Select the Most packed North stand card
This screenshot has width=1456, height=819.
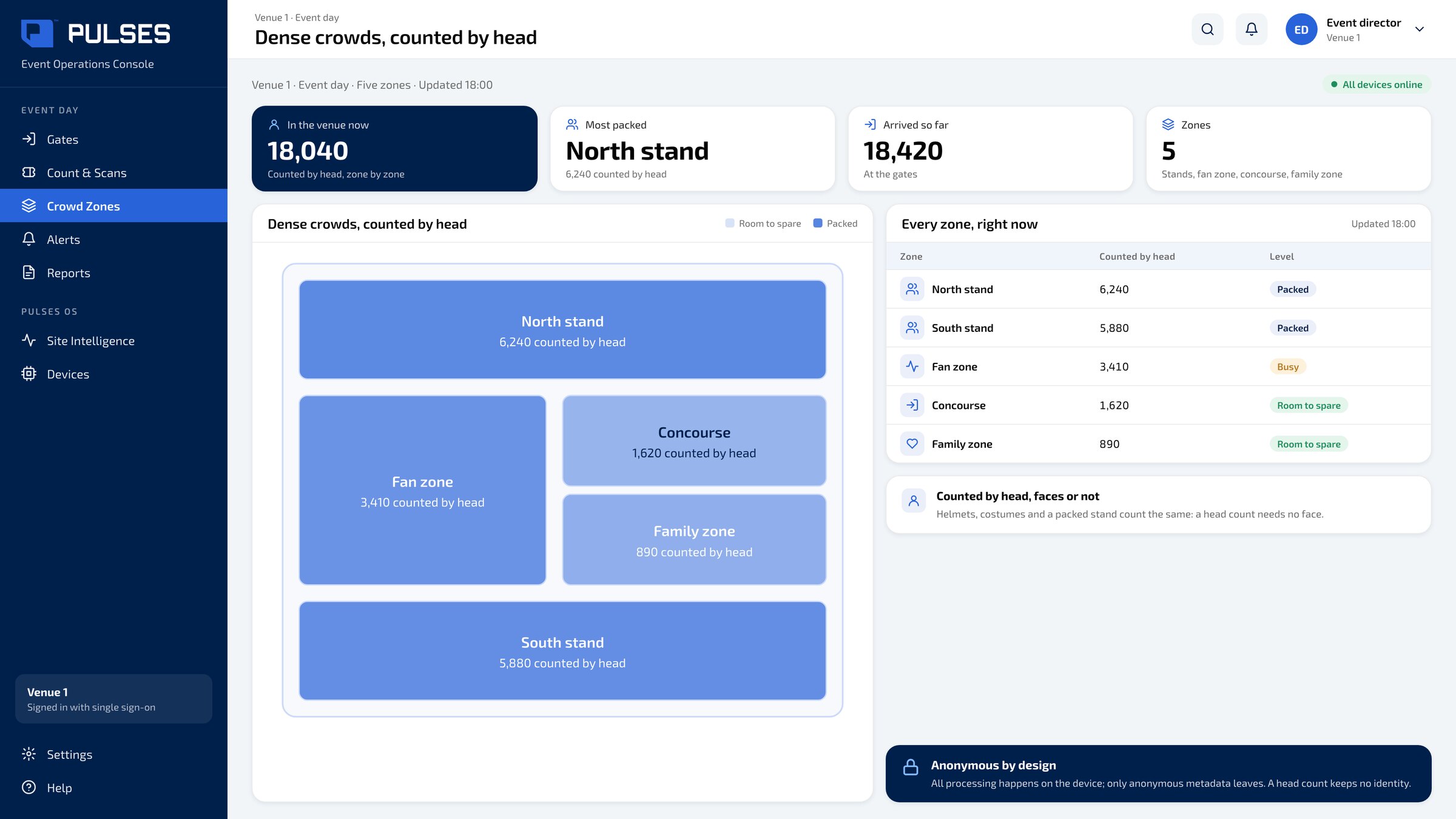click(x=692, y=149)
